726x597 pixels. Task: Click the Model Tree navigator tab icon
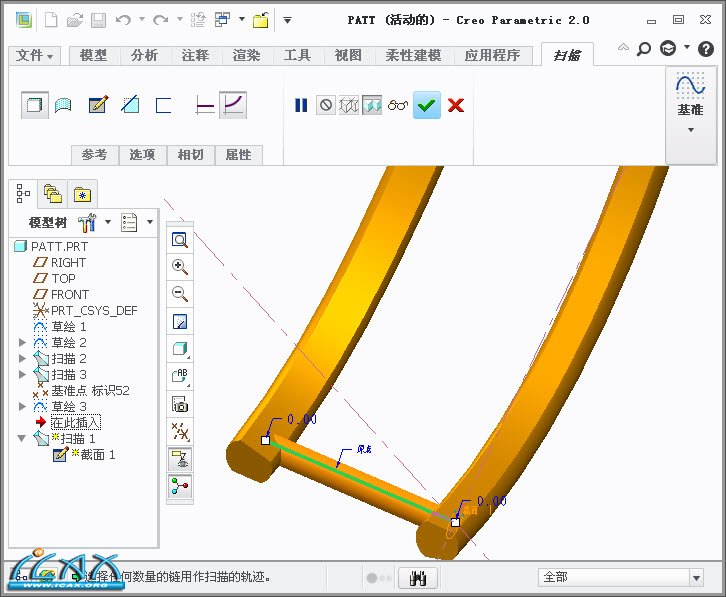click(23, 194)
